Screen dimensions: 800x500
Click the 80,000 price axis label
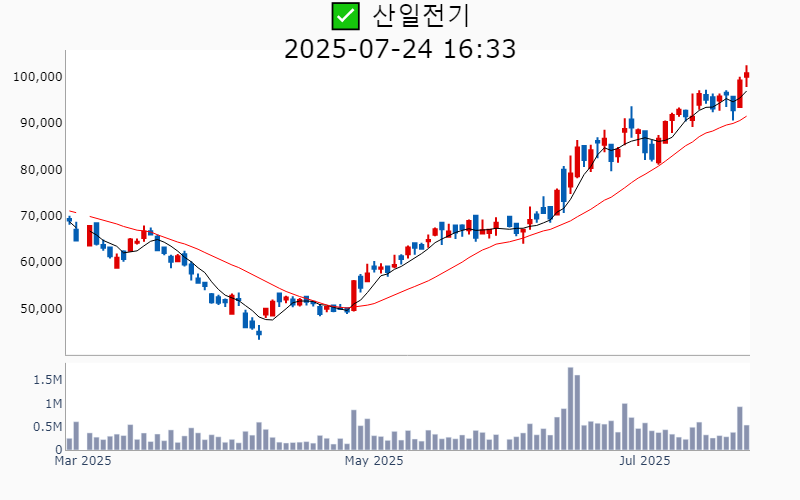pos(41,169)
